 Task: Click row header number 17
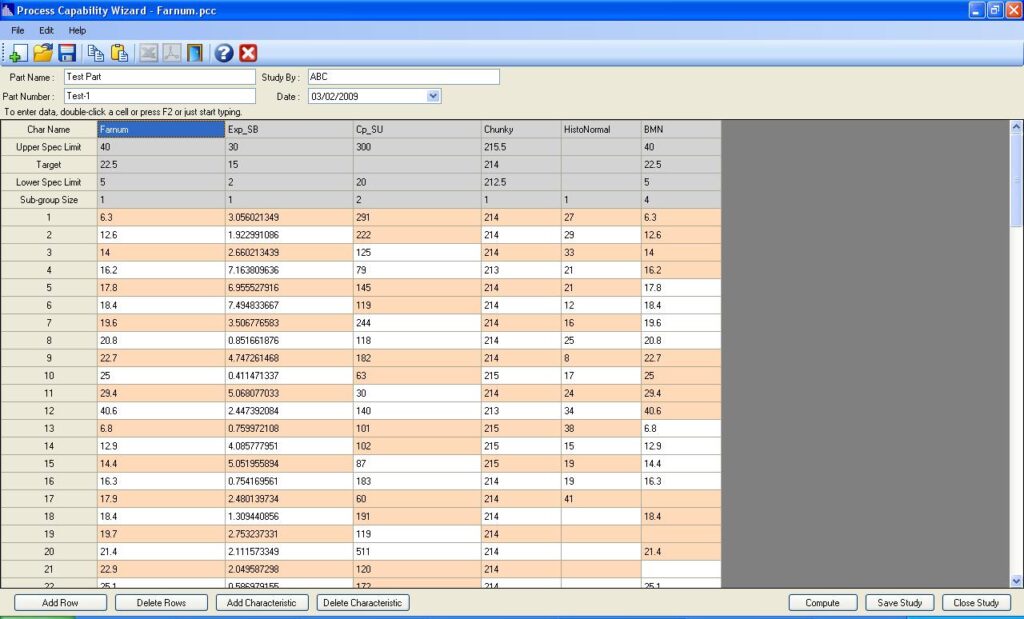pos(49,499)
